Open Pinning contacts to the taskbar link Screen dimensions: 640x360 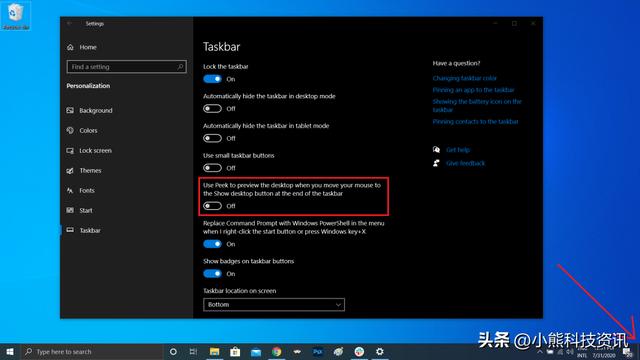point(476,122)
